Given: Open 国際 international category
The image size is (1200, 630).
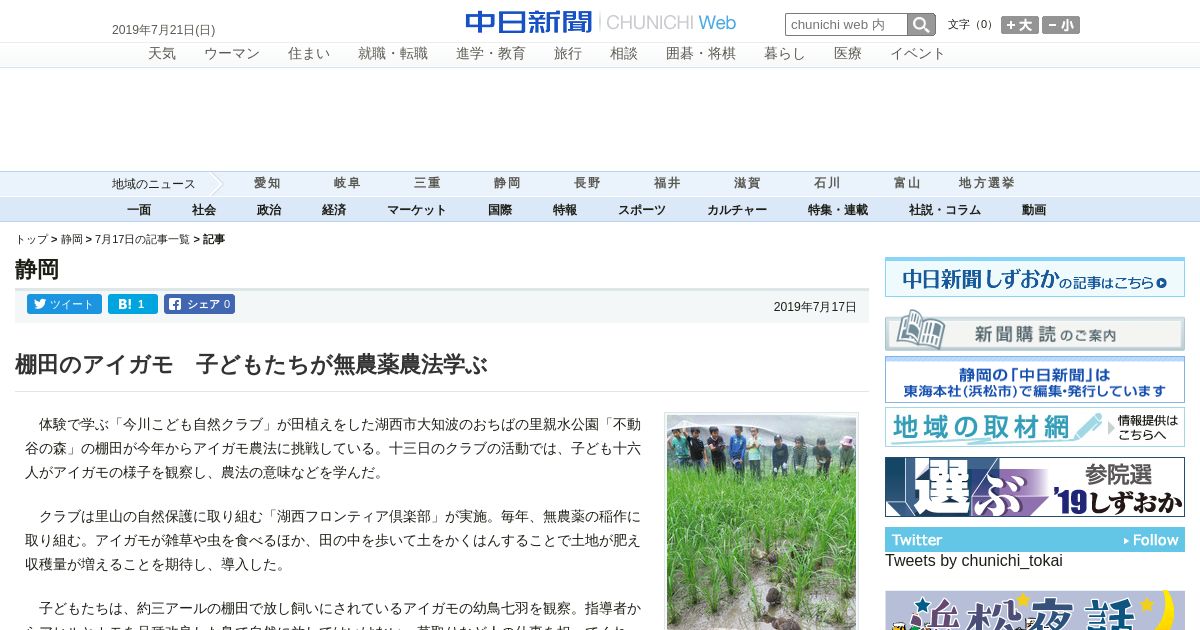Looking at the screenshot, I should [500, 210].
